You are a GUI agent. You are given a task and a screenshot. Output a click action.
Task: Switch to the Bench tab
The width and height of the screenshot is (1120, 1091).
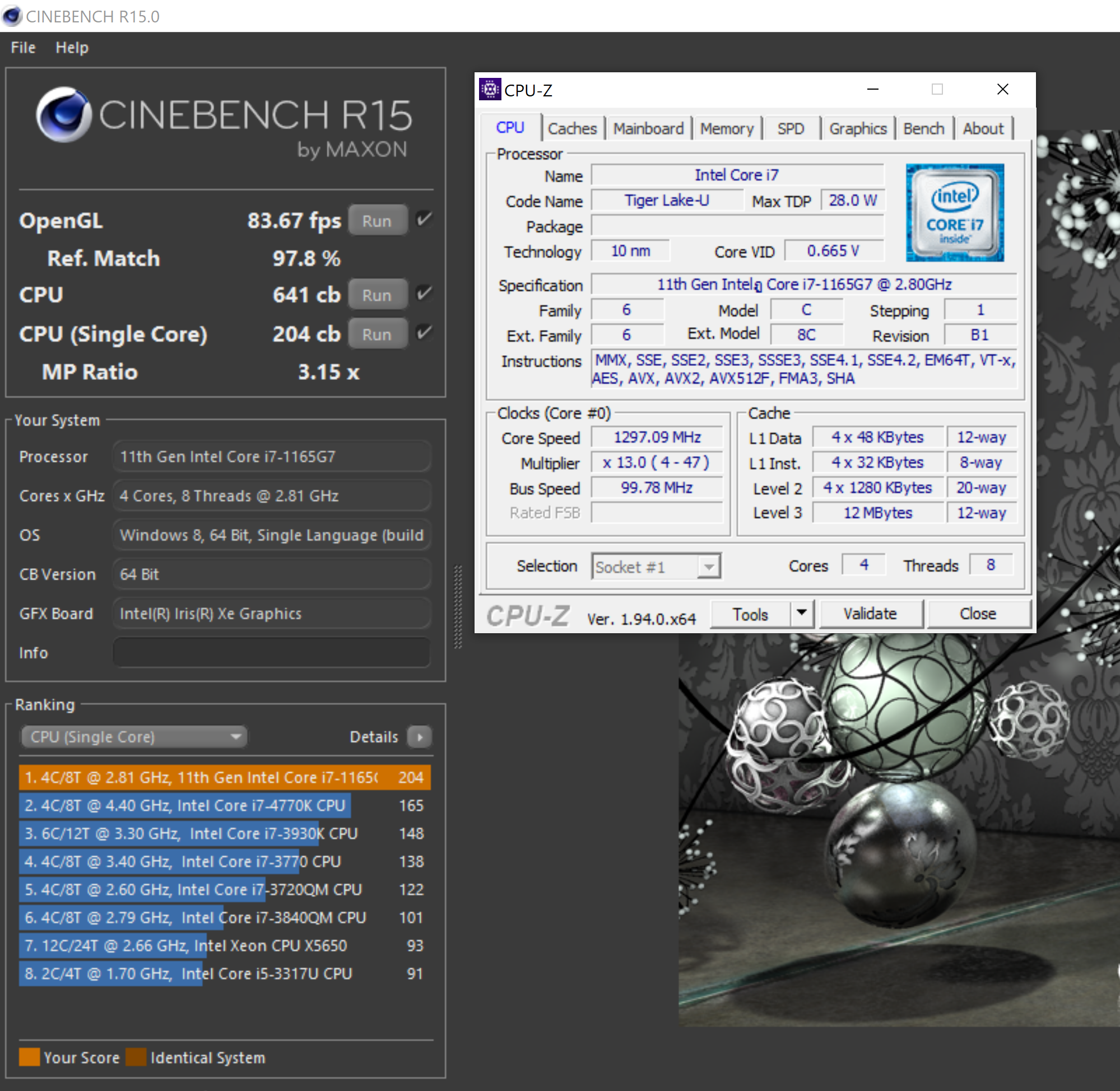[x=924, y=129]
